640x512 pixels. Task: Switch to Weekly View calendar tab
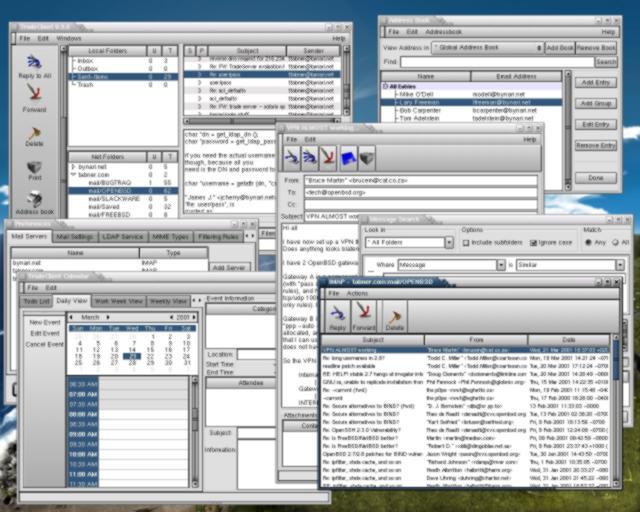(x=169, y=301)
